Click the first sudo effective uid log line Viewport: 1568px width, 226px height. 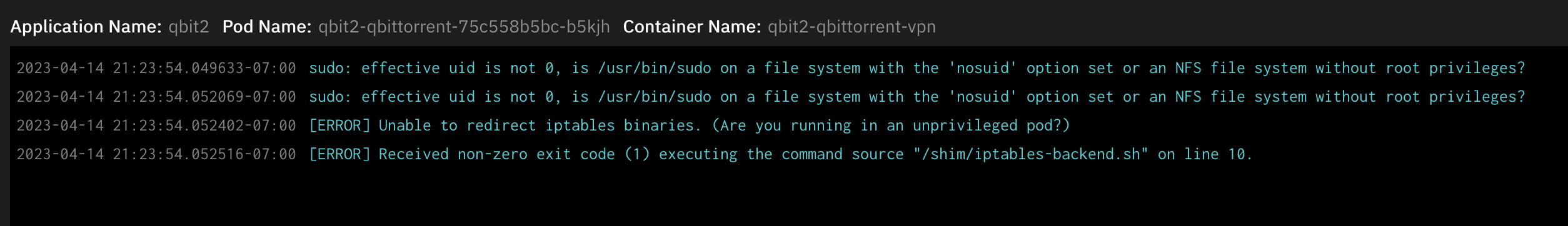(x=917, y=68)
